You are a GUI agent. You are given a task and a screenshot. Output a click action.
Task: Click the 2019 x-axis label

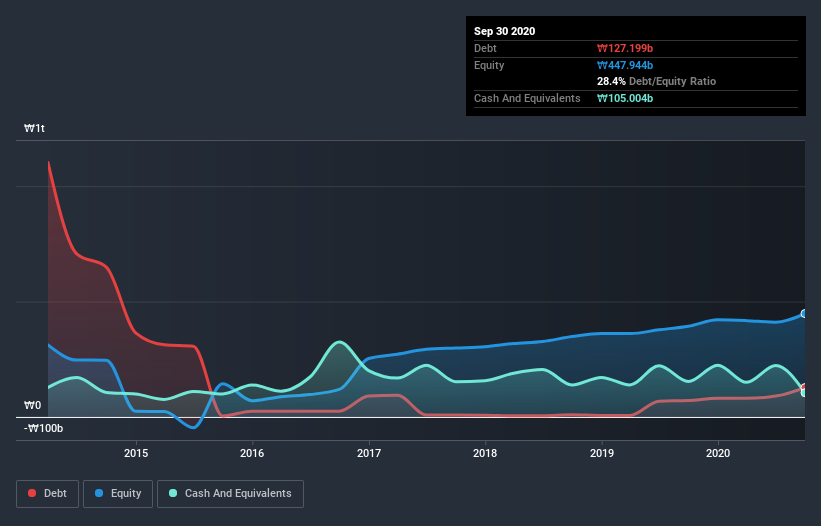(602, 453)
